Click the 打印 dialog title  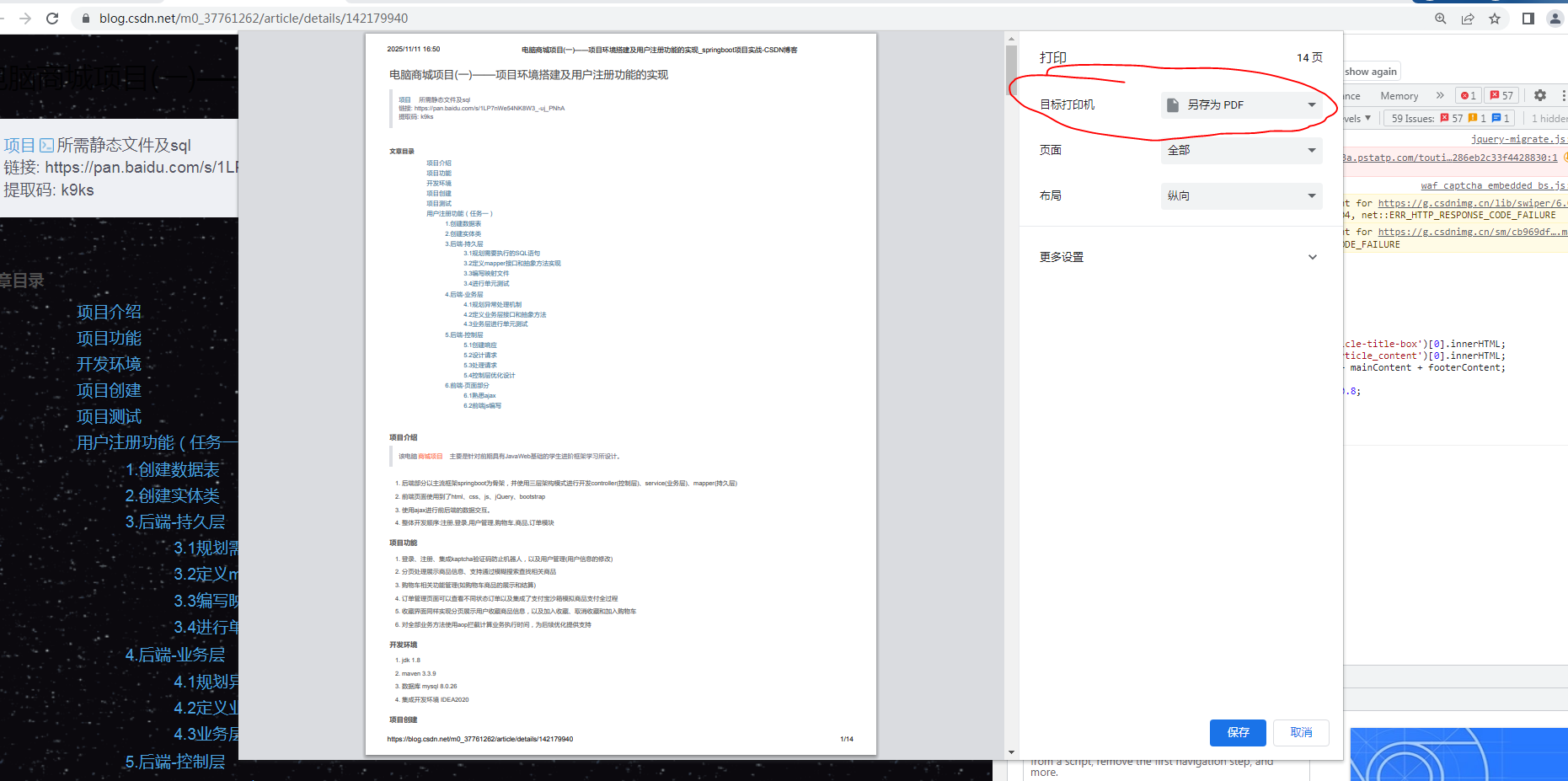click(x=1053, y=57)
